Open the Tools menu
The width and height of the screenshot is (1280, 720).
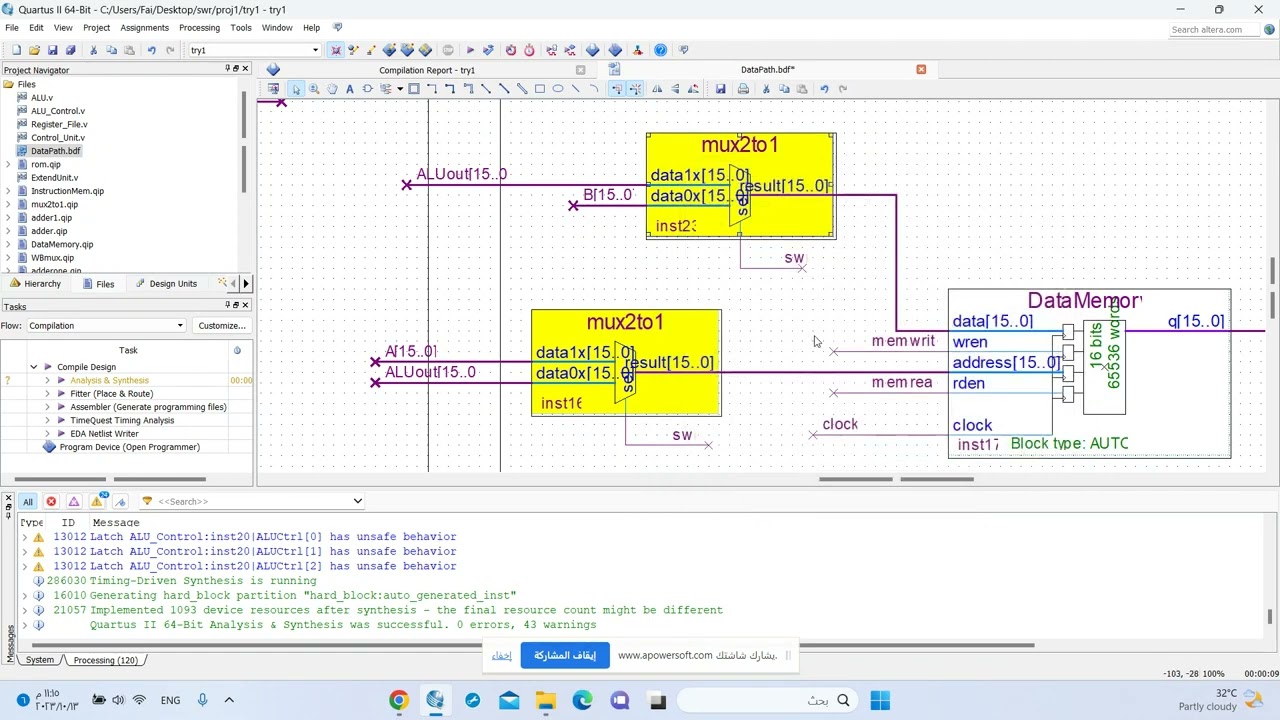click(241, 28)
